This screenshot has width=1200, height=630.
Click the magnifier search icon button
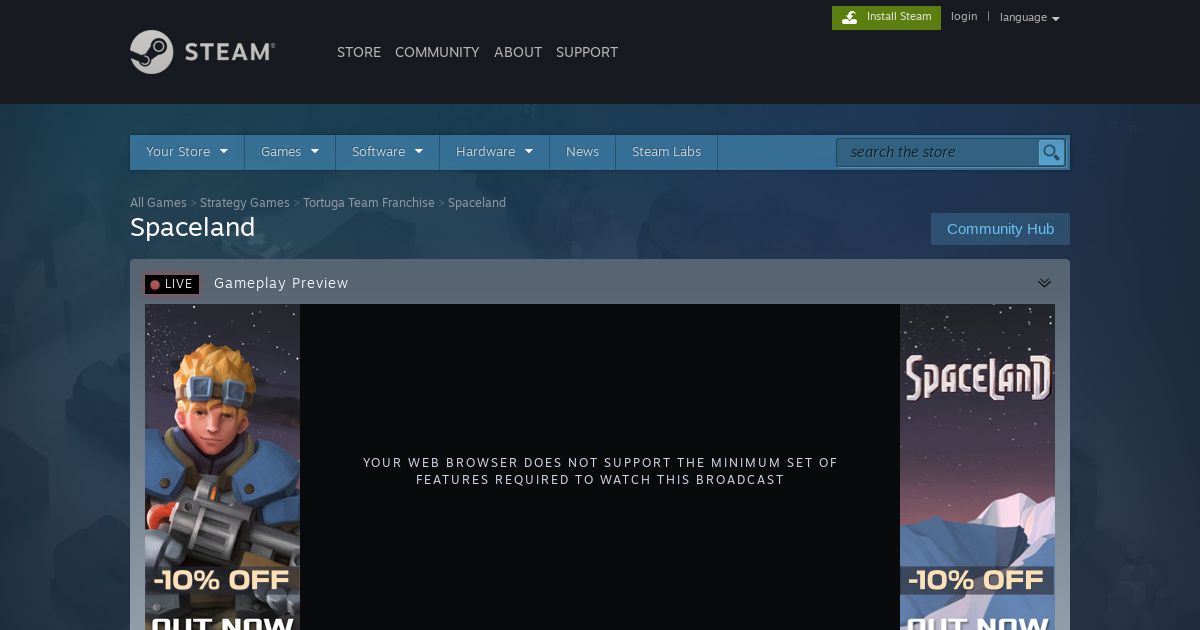(1051, 152)
